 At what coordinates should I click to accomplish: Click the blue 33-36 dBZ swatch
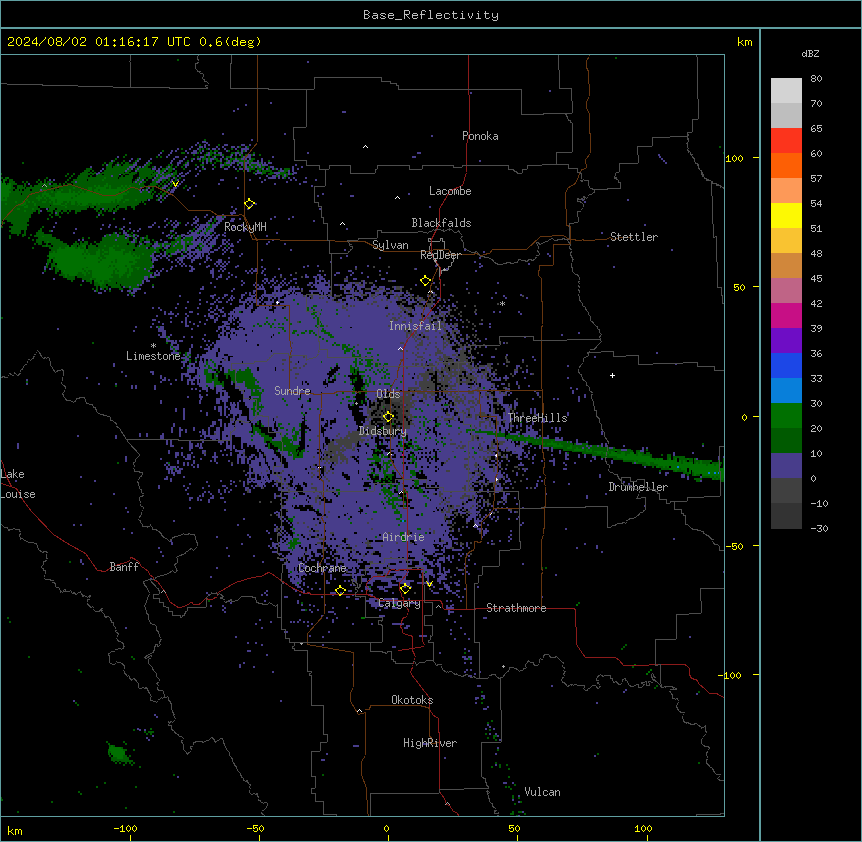tap(786, 366)
